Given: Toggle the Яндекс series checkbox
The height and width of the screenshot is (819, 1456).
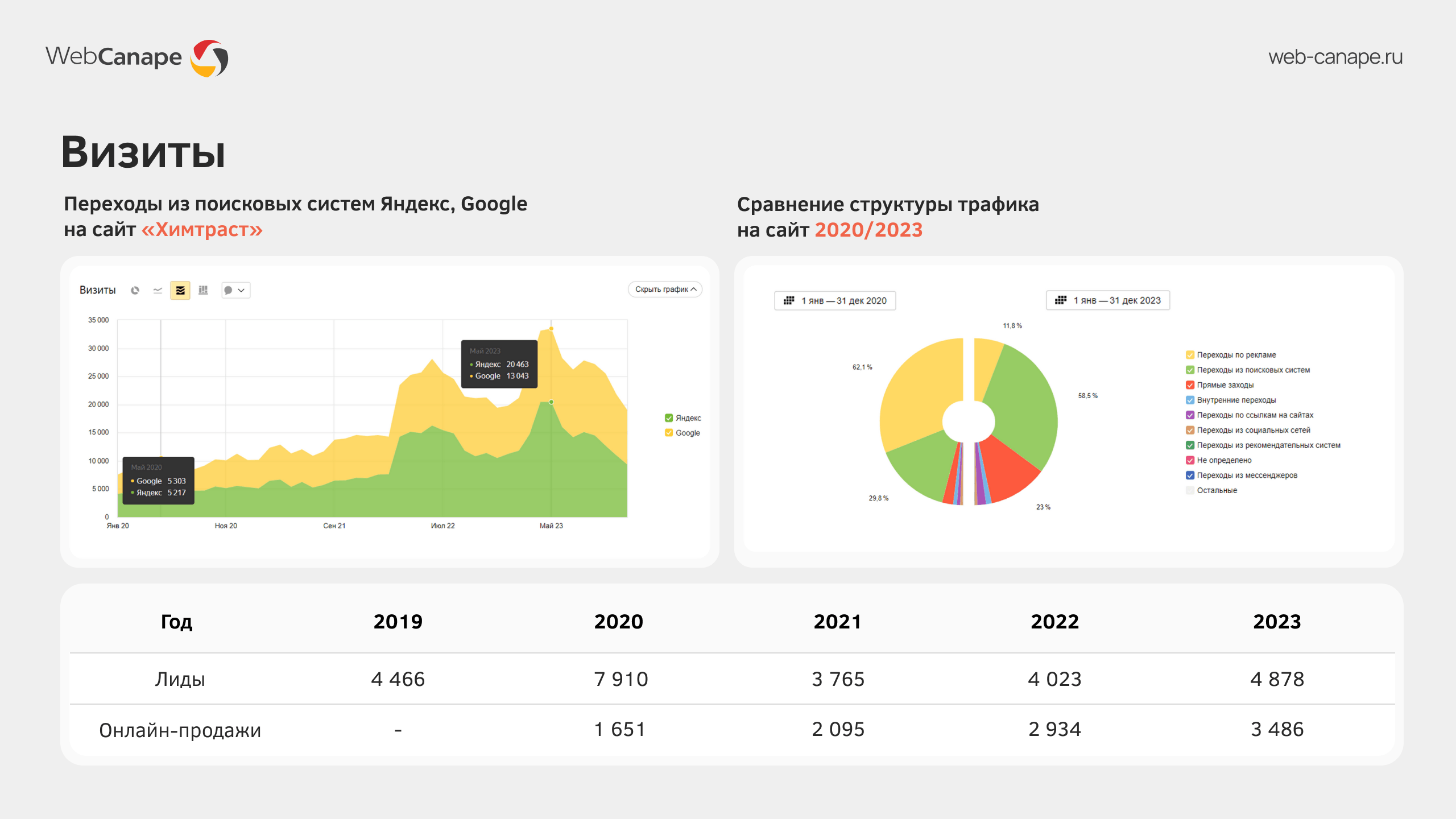Looking at the screenshot, I should coord(669,418).
